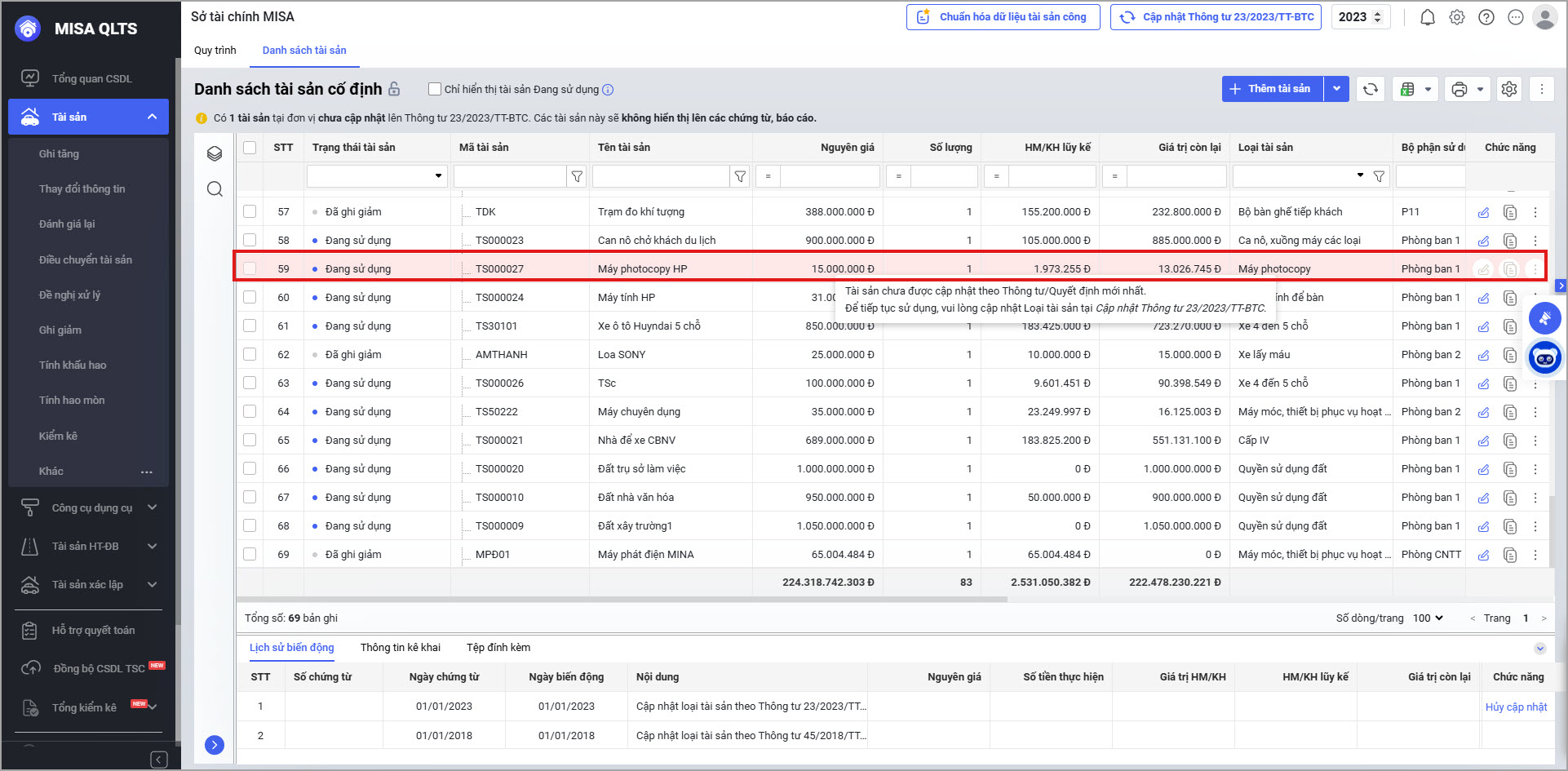
Task: Click the Excel export icon
Action: (x=1407, y=89)
